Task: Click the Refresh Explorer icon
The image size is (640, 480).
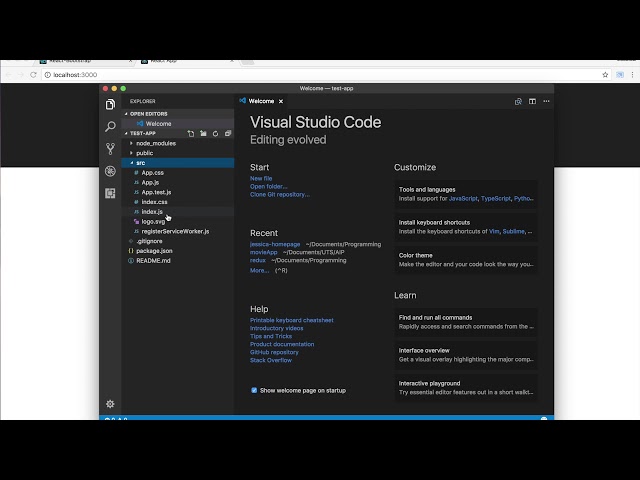Action: (x=216, y=133)
